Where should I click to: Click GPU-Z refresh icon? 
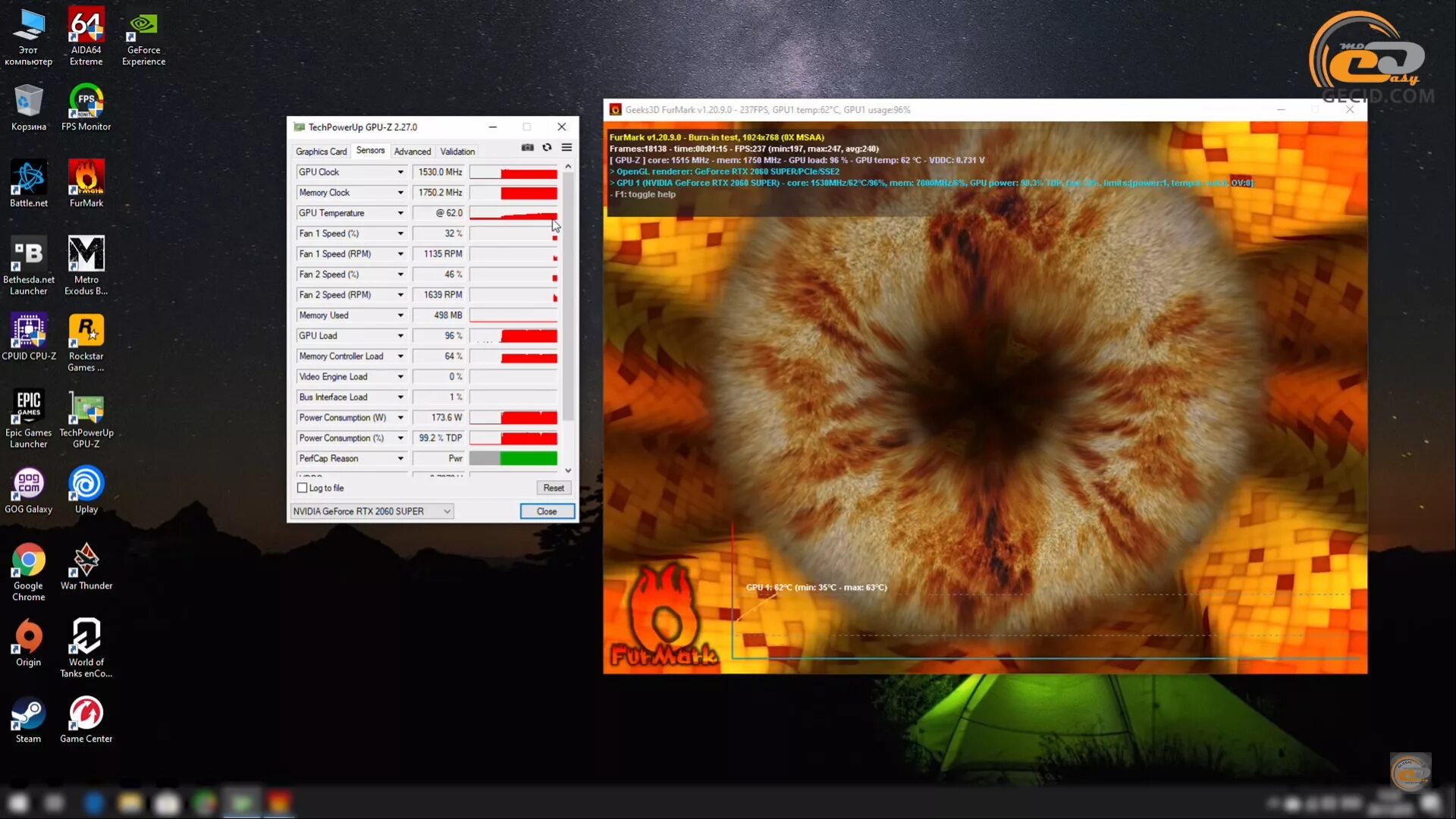[x=547, y=147]
